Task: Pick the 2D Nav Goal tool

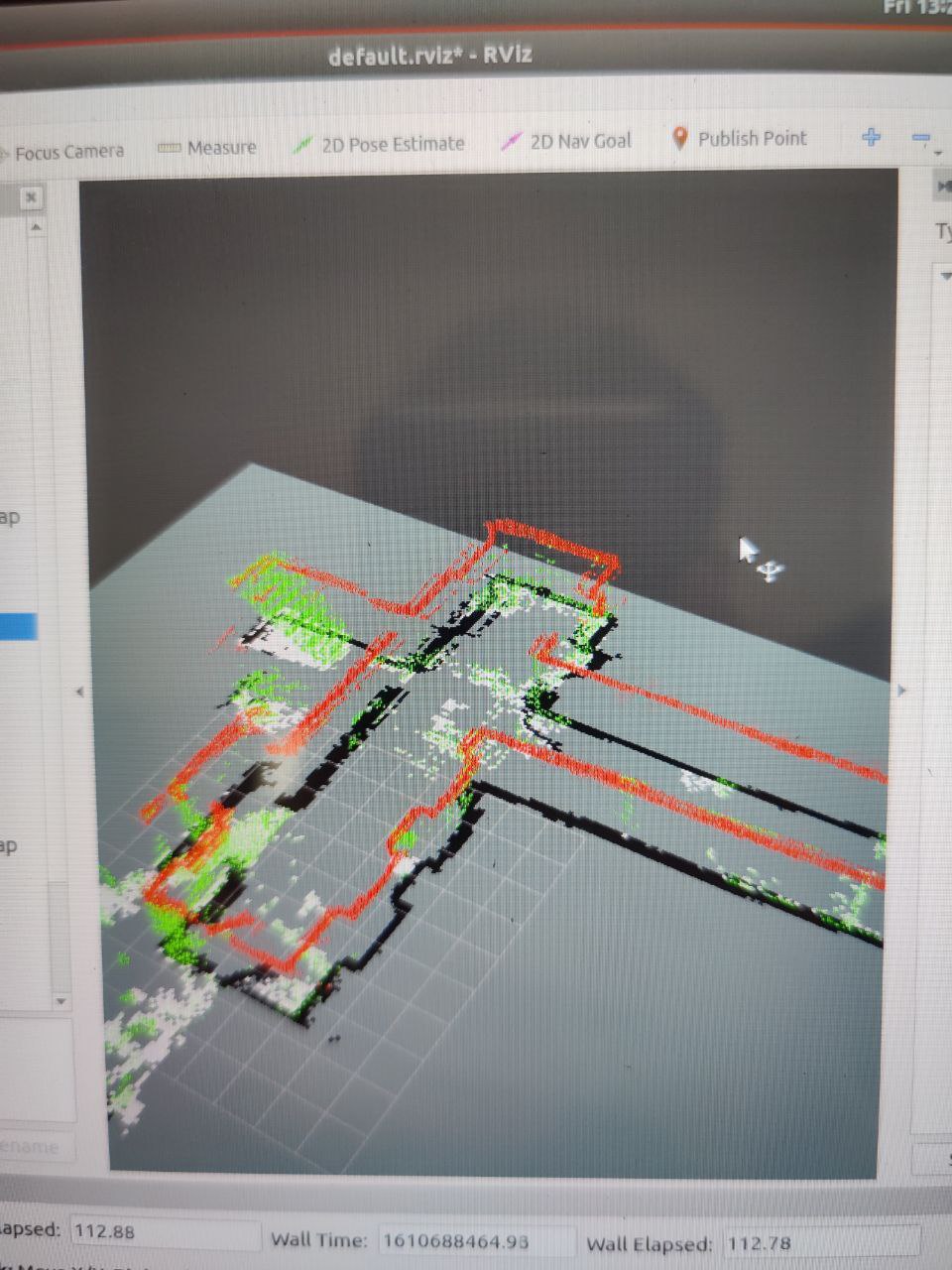Action: [x=567, y=141]
